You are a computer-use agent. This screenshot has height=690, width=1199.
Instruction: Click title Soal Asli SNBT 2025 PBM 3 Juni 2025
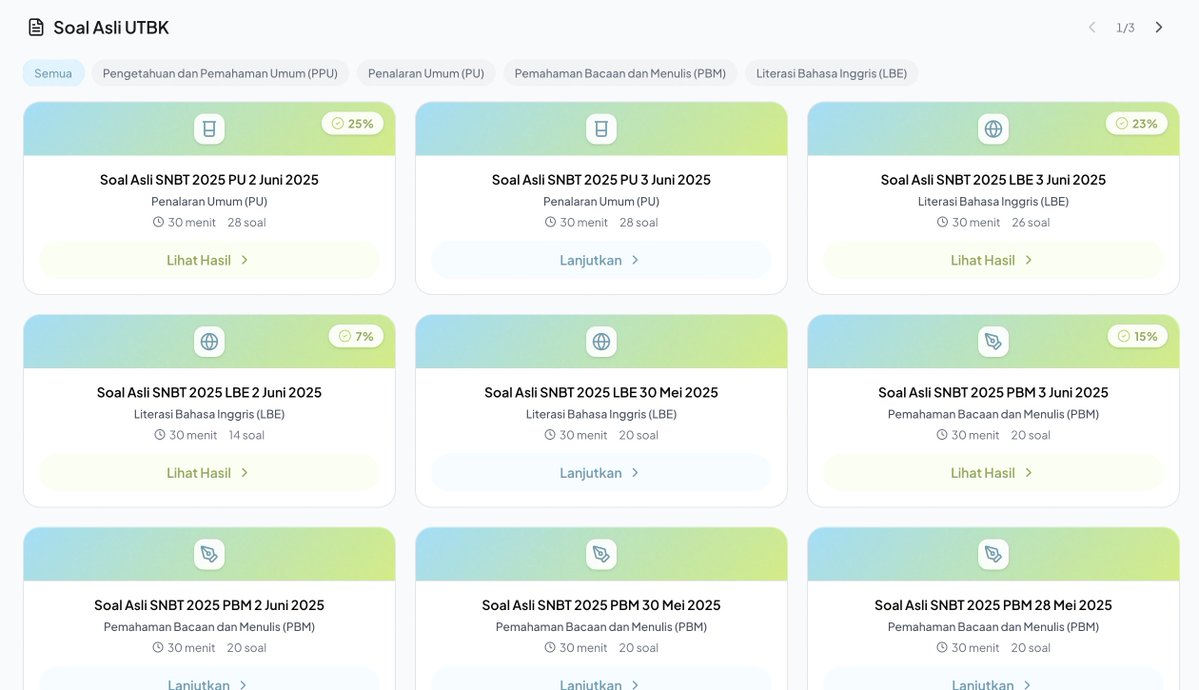(x=993, y=392)
